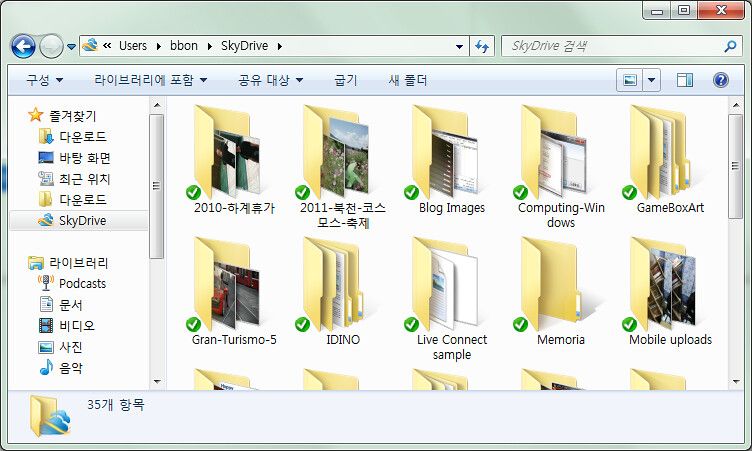Click SkyDrive folder icon in details pane
Viewport: 752px width, 451px height.
pos(50,415)
